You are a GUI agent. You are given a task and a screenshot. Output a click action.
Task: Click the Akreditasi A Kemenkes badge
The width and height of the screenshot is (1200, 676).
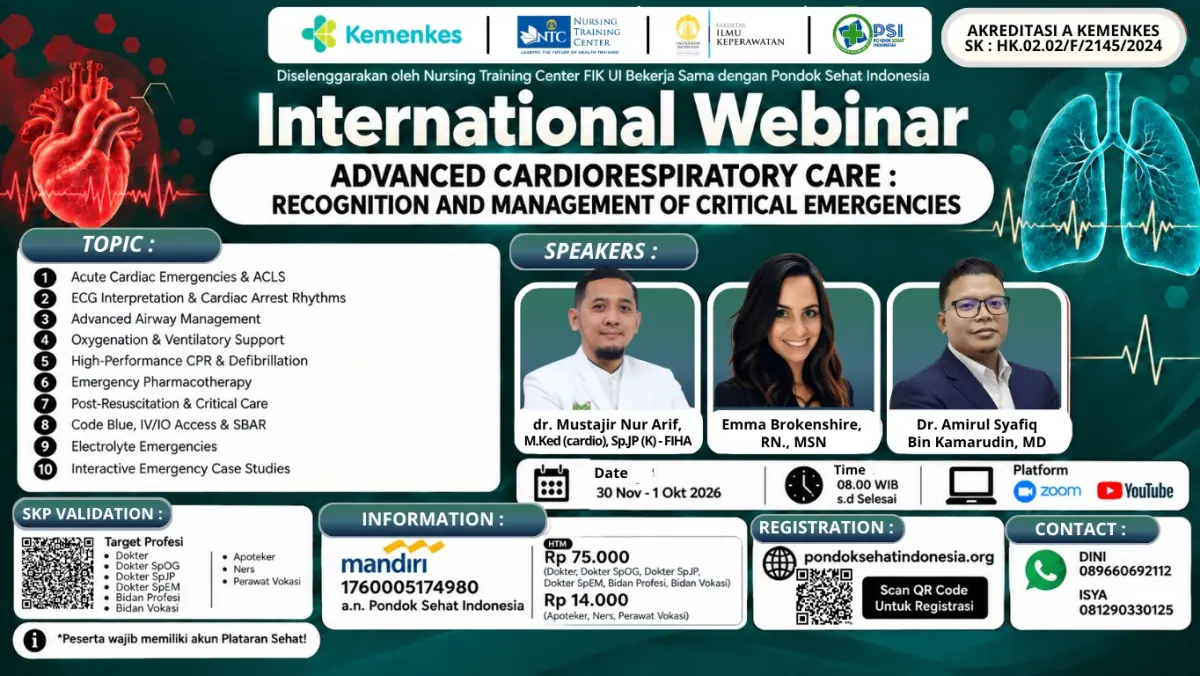[x=1064, y=37]
